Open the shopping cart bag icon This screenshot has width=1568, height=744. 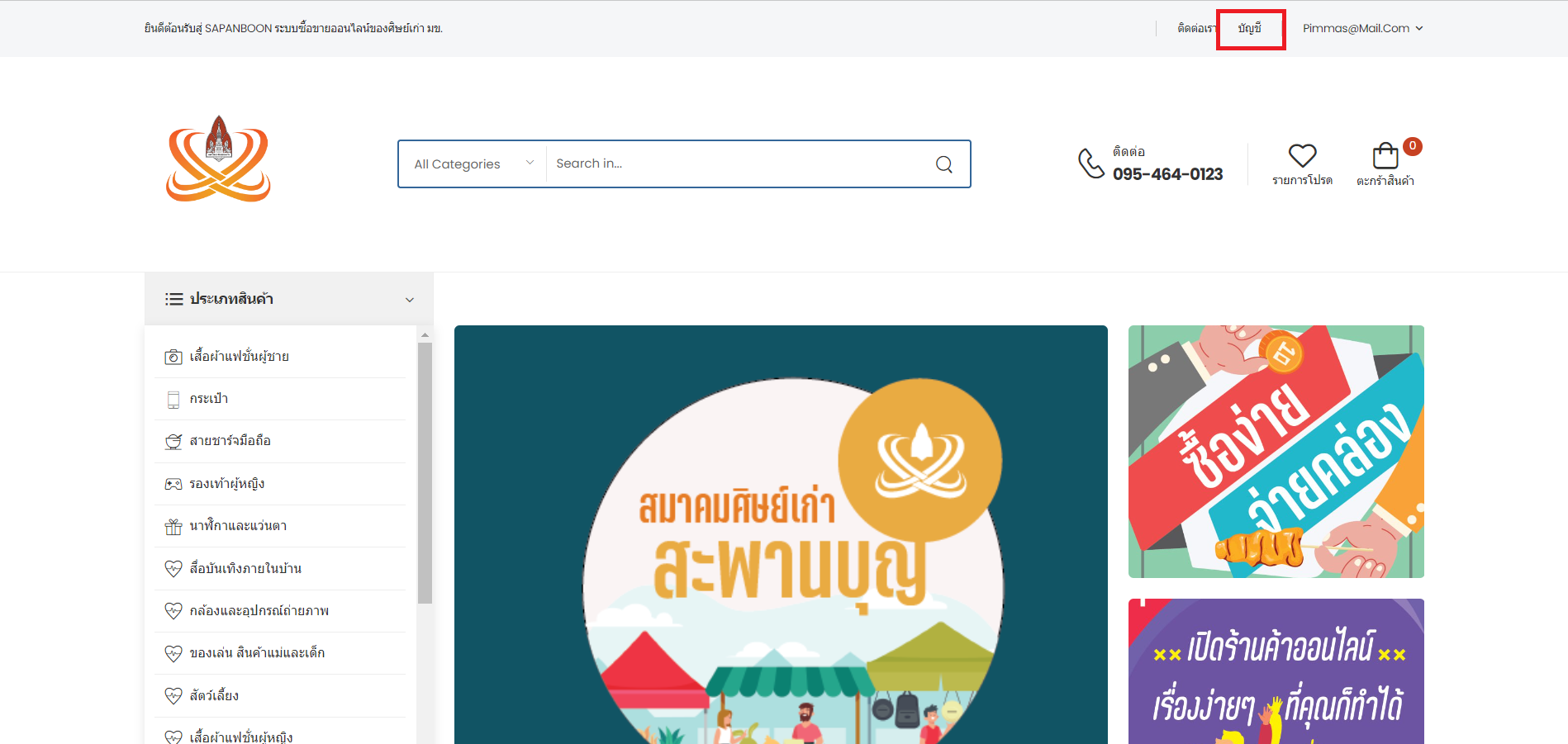1385,156
